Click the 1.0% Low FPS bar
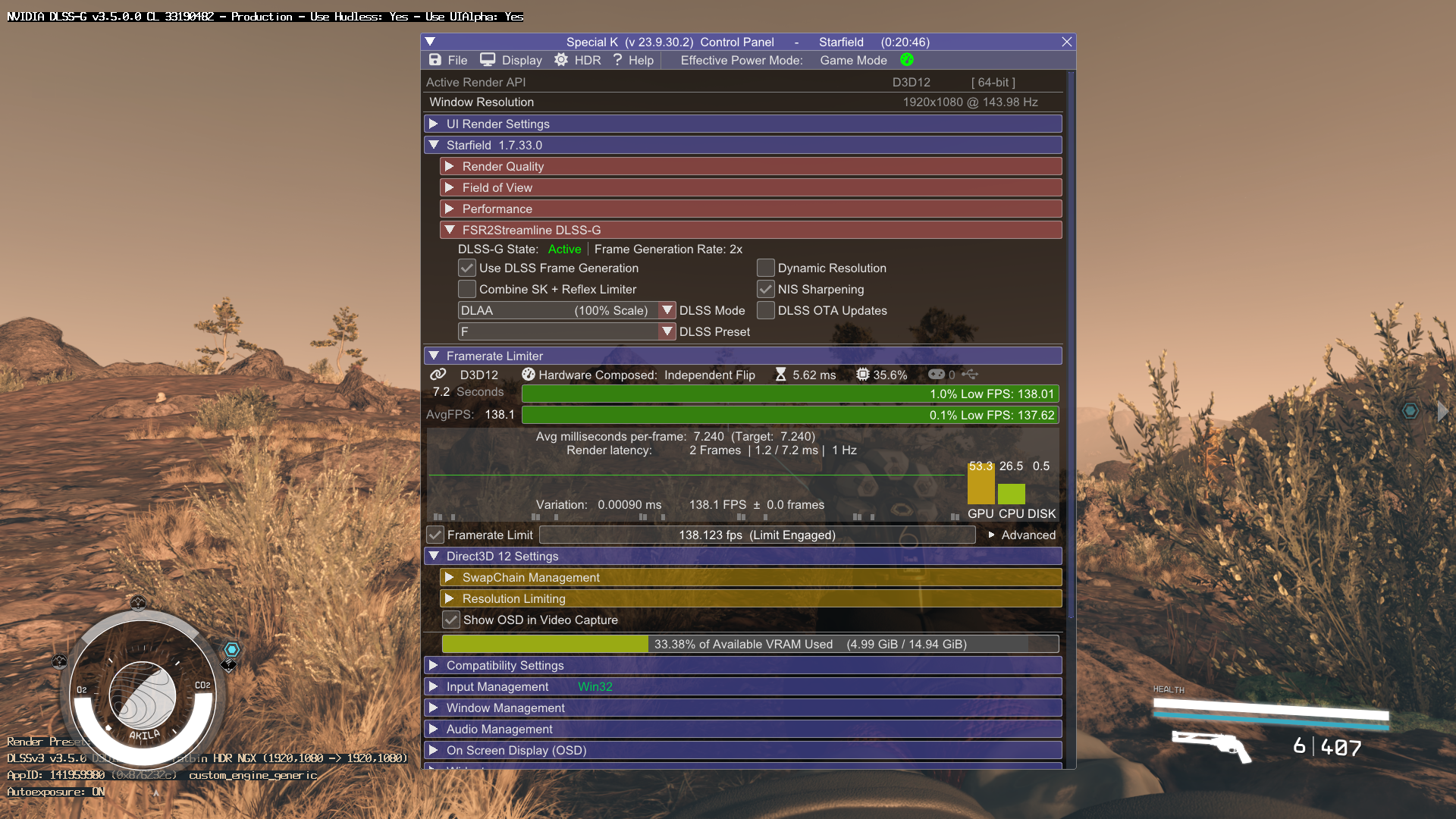 pyautogui.click(x=790, y=394)
